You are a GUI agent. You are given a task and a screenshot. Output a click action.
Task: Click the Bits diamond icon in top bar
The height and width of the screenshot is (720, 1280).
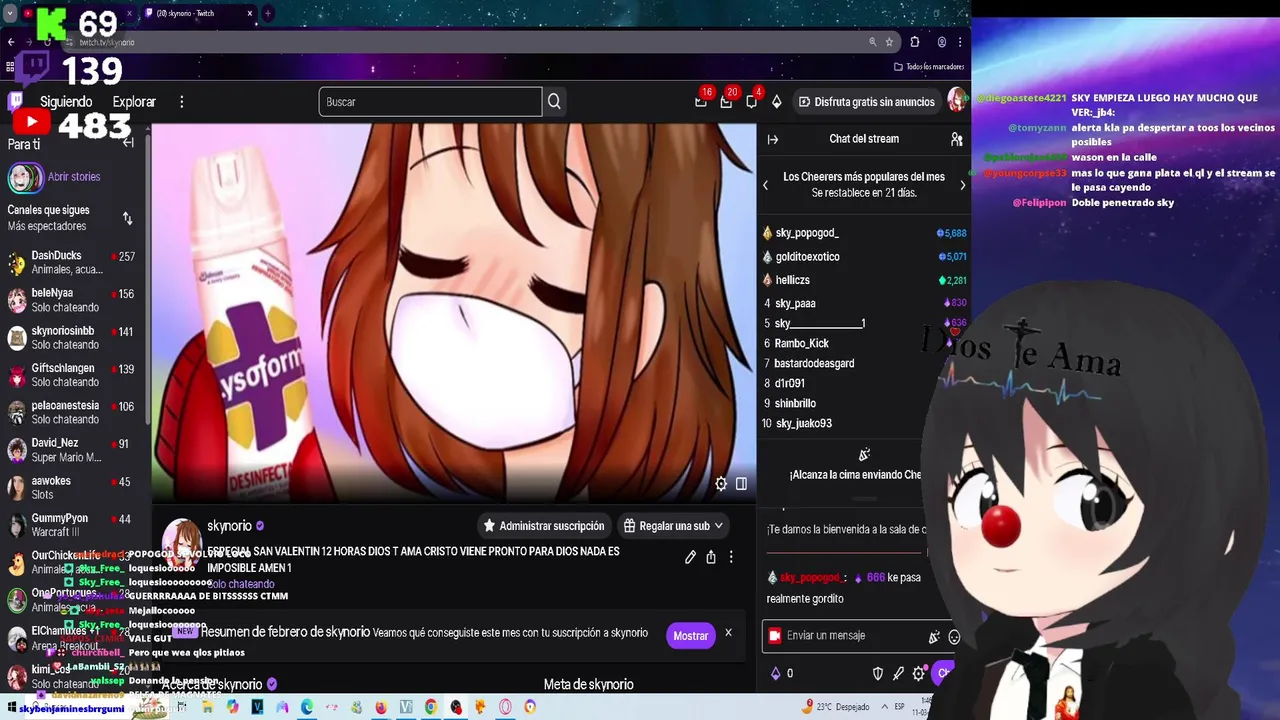[x=776, y=102]
